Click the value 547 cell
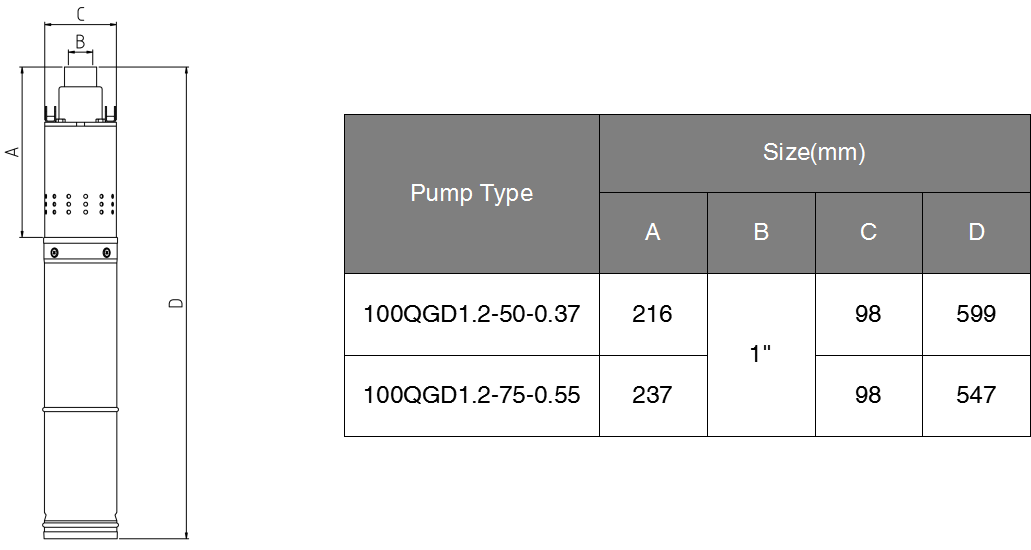 click(x=976, y=396)
